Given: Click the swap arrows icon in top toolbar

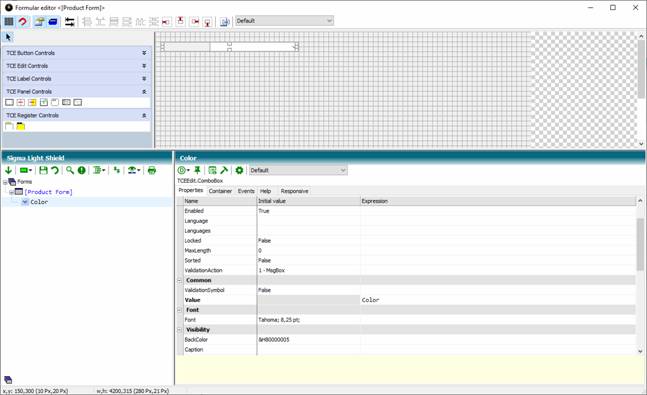Looking at the screenshot, I should pyautogui.click(x=70, y=21).
